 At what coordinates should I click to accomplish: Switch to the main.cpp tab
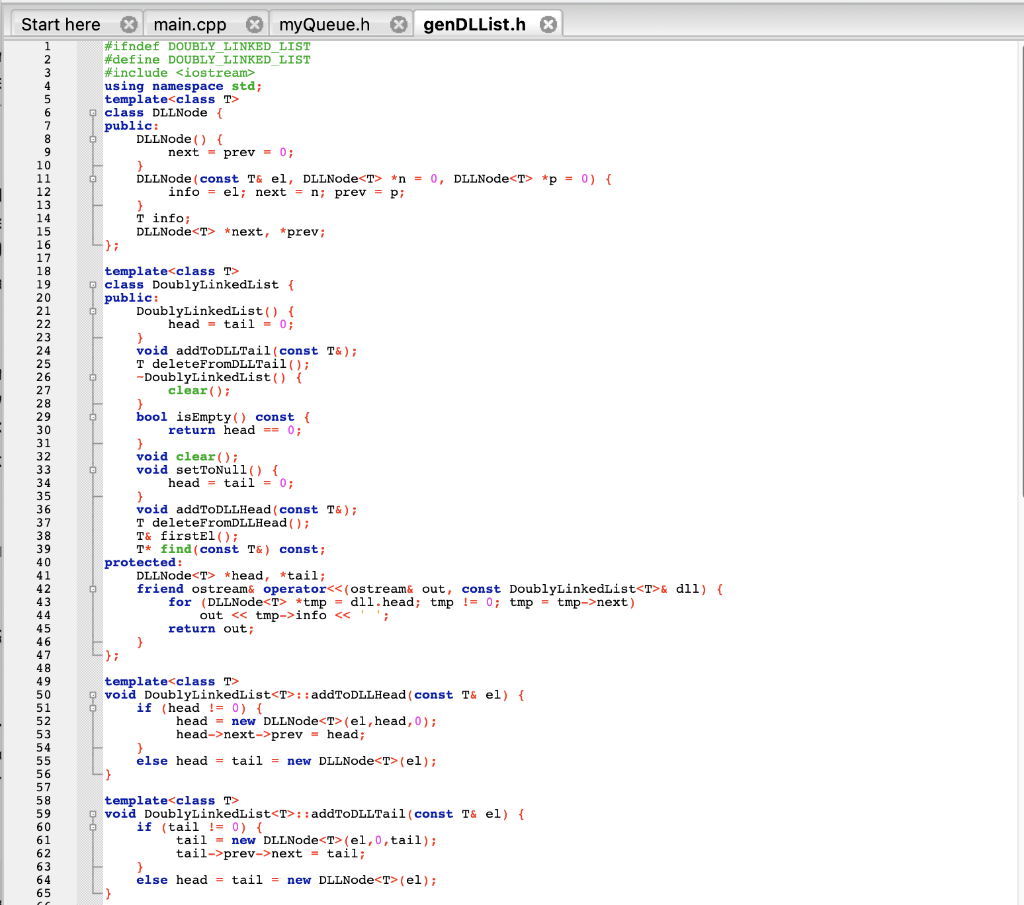pyautogui.click(x=192, y=23)
